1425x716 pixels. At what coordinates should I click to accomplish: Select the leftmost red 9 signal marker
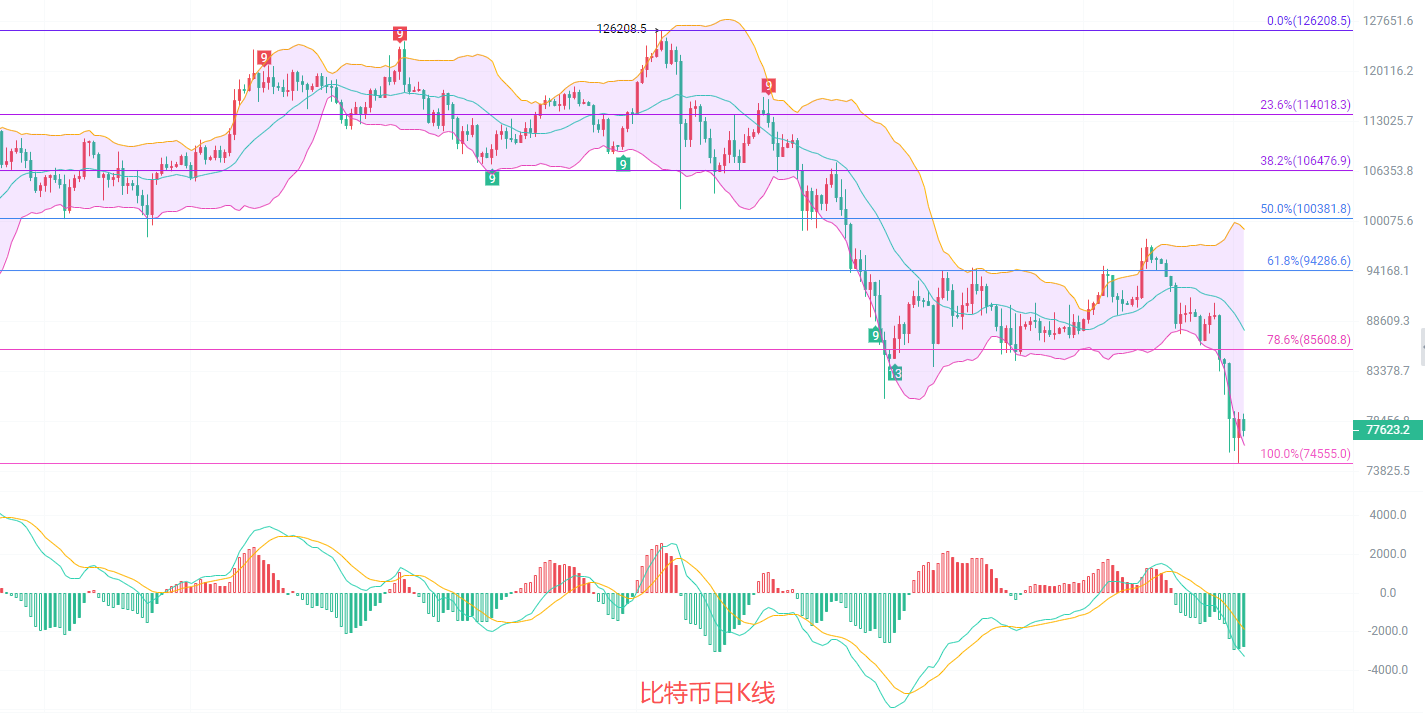point(264,58)
